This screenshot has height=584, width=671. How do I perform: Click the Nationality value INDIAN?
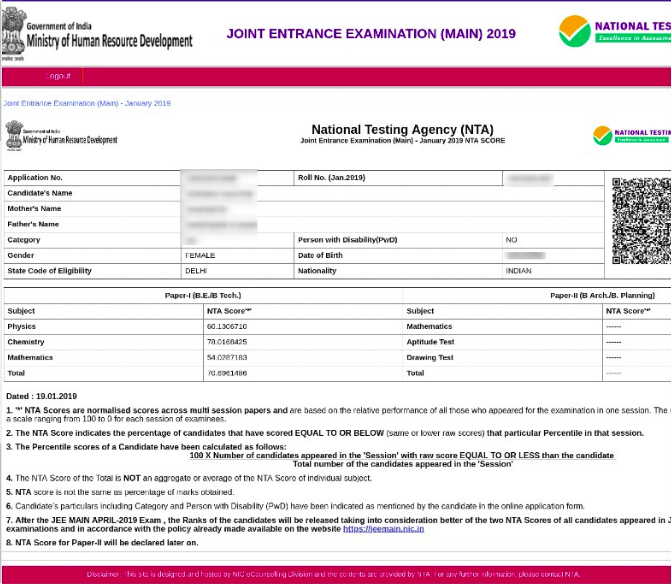tap(518, 271)
